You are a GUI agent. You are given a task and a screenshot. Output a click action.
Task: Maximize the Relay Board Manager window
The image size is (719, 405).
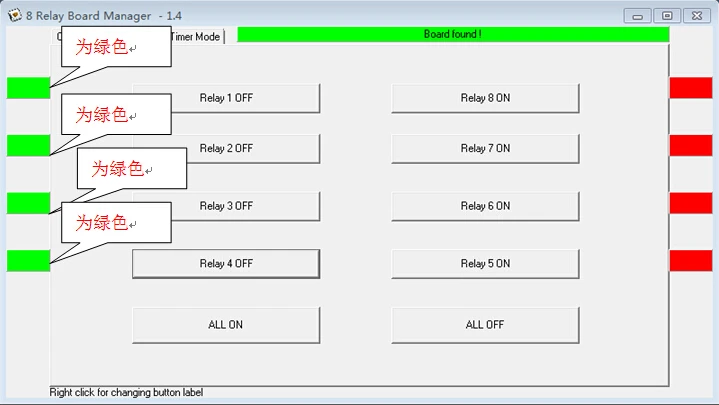667,16
